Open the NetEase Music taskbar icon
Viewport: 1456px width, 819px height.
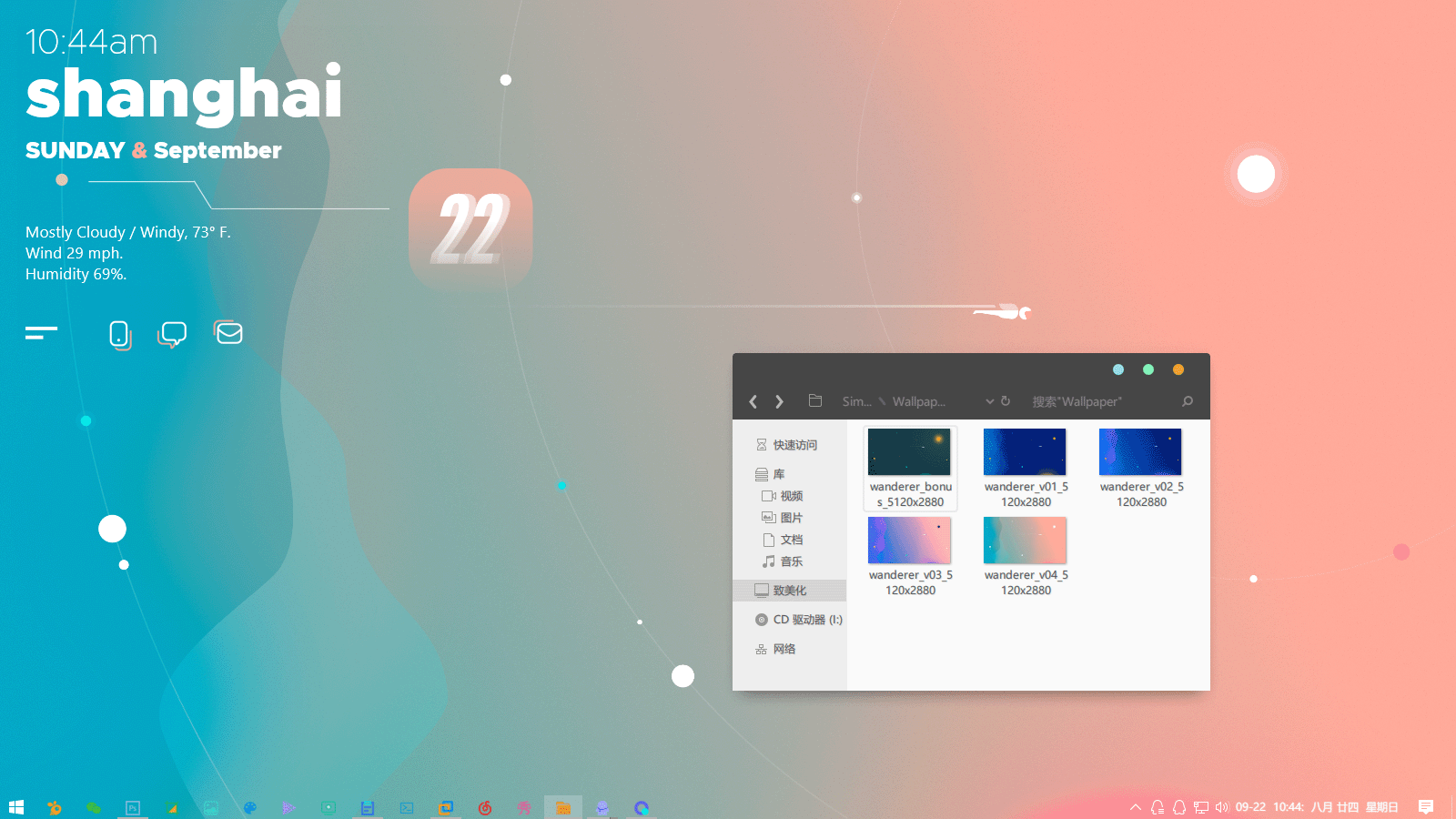coord(485,807)
